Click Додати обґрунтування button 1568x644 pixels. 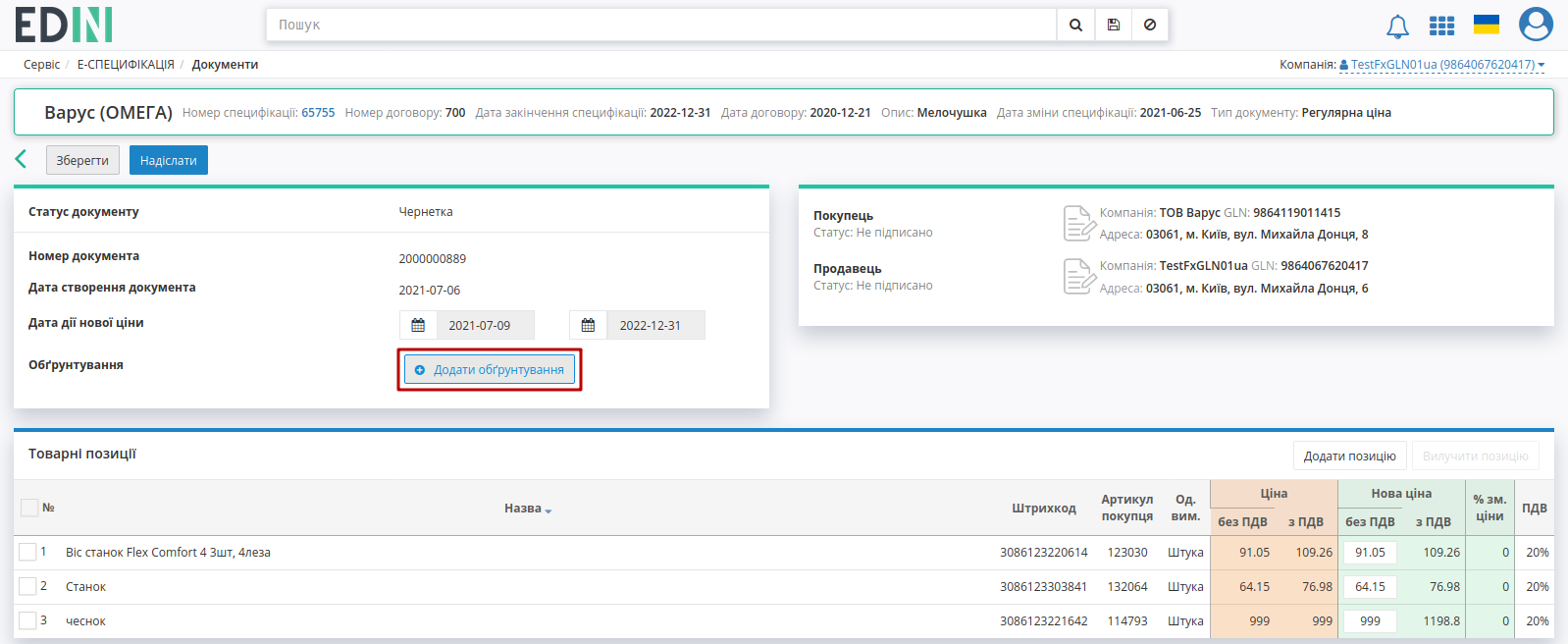click(x=490, y=370)
